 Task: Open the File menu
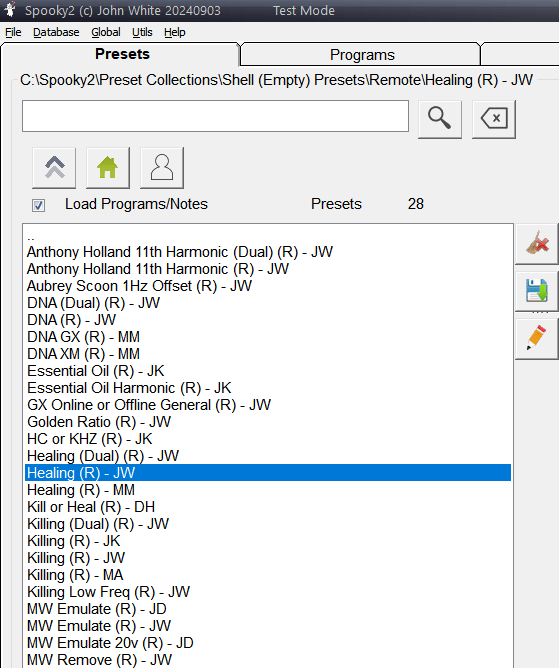pyautogui.click(x=13, y=32)
